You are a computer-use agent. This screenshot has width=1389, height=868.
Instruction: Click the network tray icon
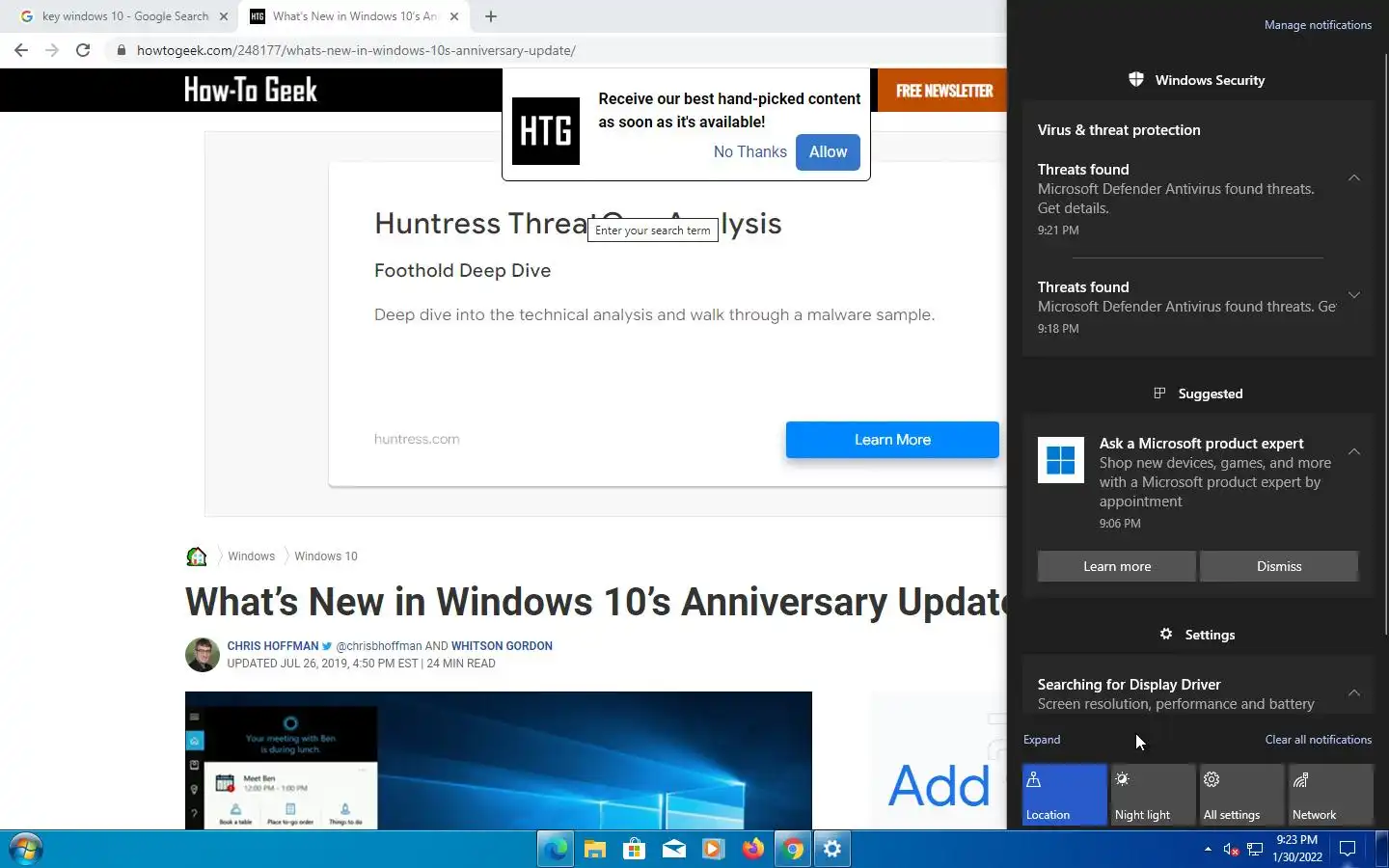point(1255,849)
